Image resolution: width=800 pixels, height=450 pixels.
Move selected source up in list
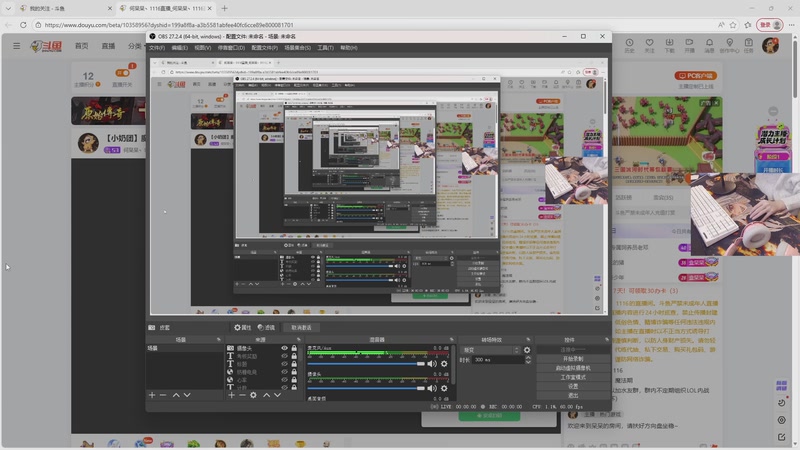point(266,395)
